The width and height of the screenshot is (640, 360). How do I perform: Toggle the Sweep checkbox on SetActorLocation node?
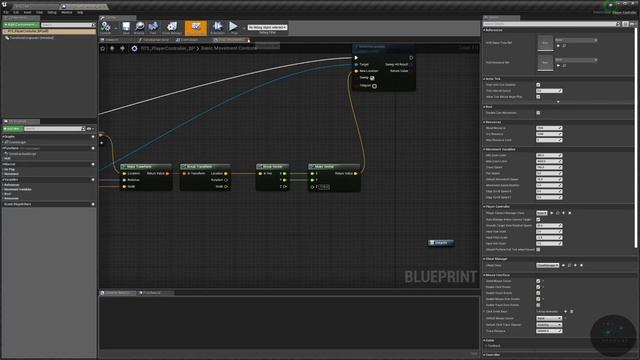pos(372,78)
